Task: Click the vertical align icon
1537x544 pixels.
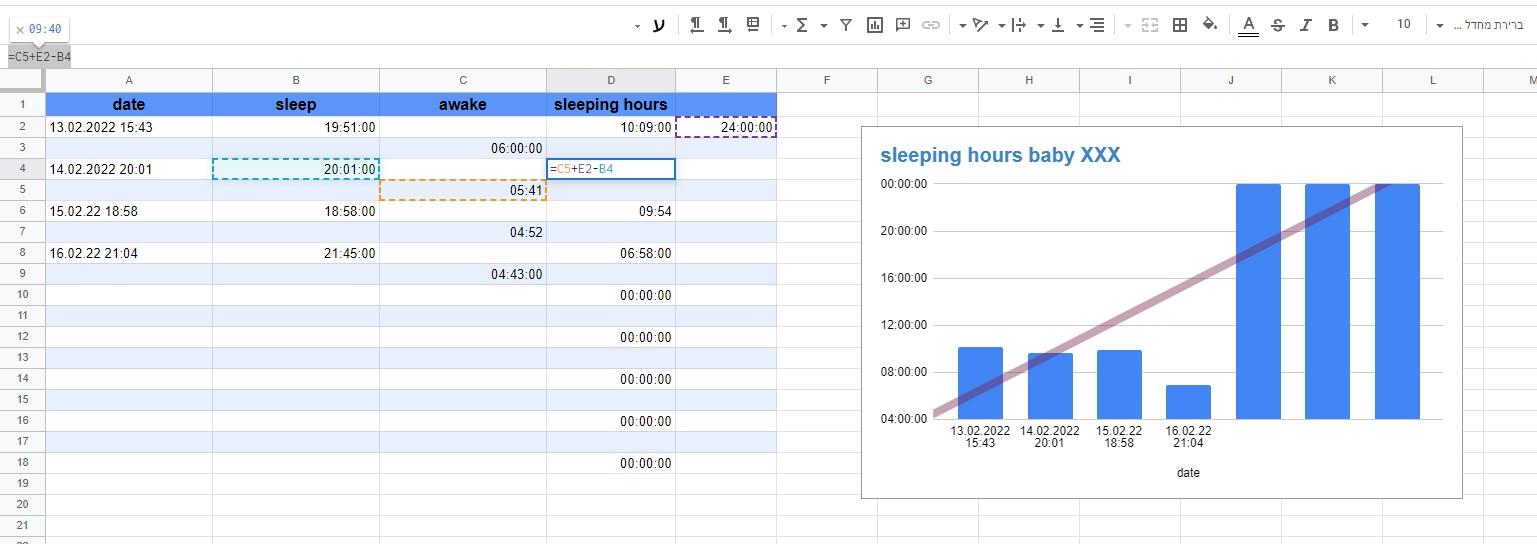Action: pos(1058,25)
